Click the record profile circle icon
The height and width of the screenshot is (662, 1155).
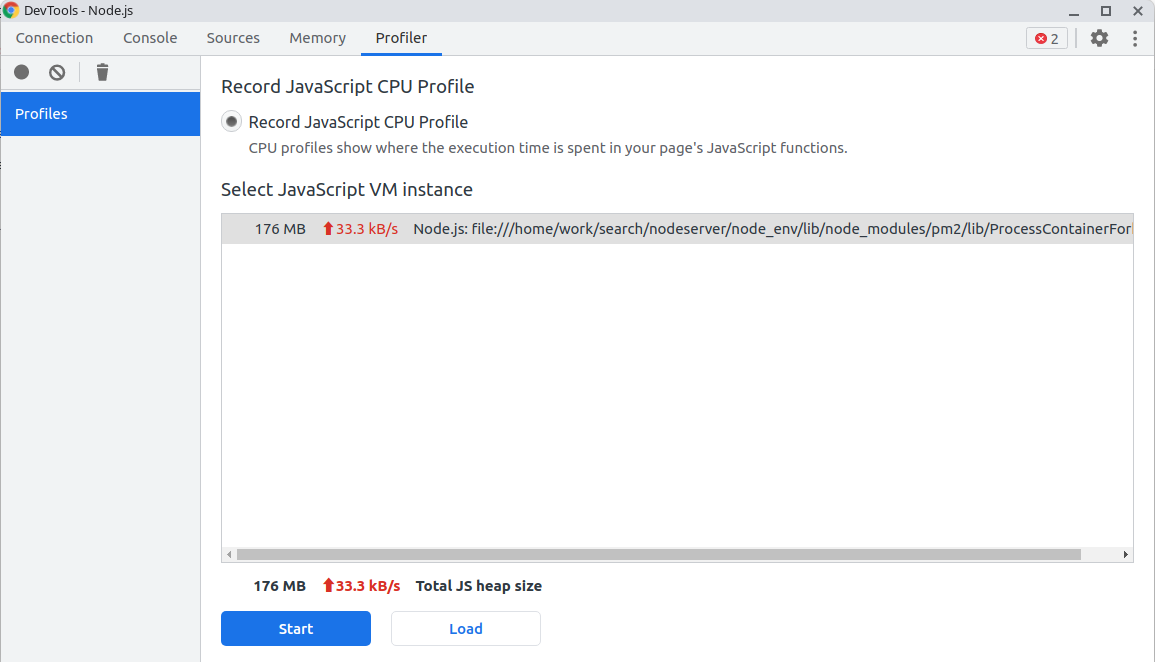tap(22, 72)
